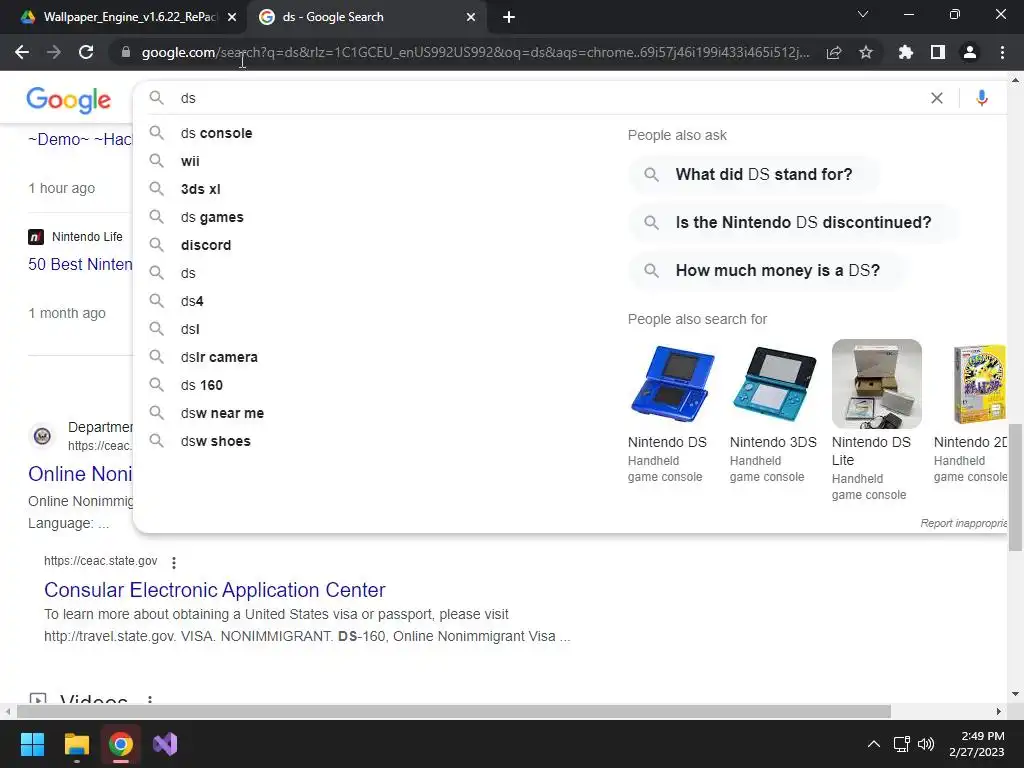Image resolution: width=1024 pixels, height=768 pixels.
Task: Share this page icon in address bar
Action: click(834, 52)
